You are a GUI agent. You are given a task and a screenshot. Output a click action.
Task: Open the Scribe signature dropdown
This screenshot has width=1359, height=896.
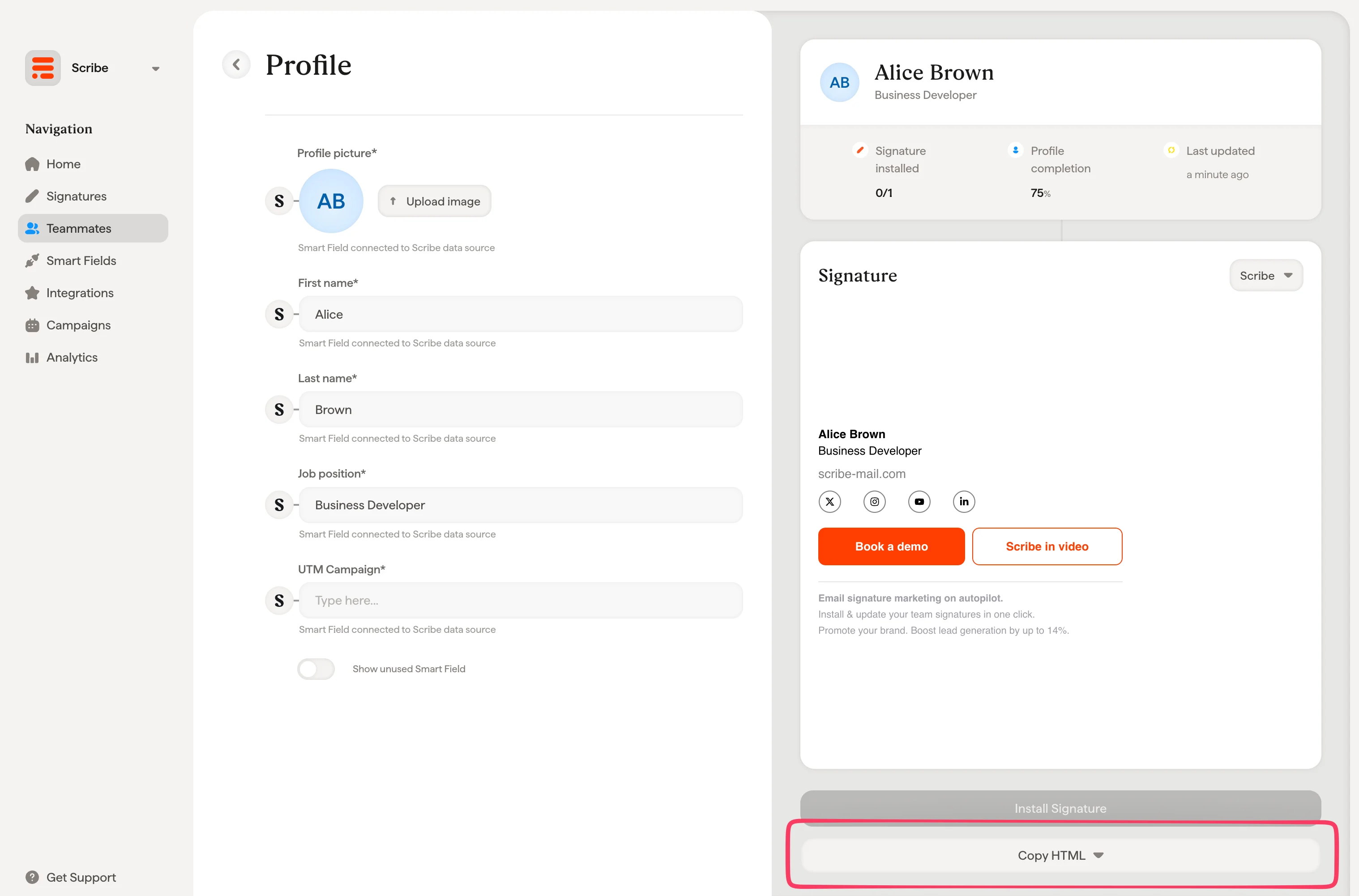click(x=1266, y=275)
